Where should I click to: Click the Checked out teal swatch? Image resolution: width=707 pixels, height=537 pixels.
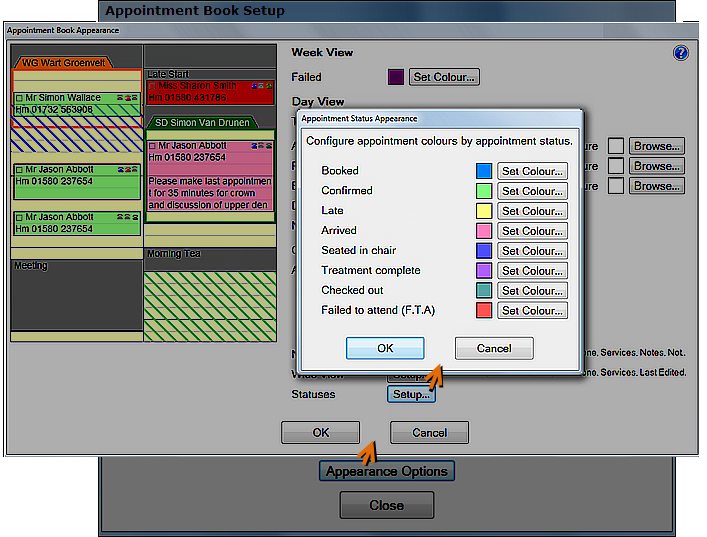click(484, 290)
